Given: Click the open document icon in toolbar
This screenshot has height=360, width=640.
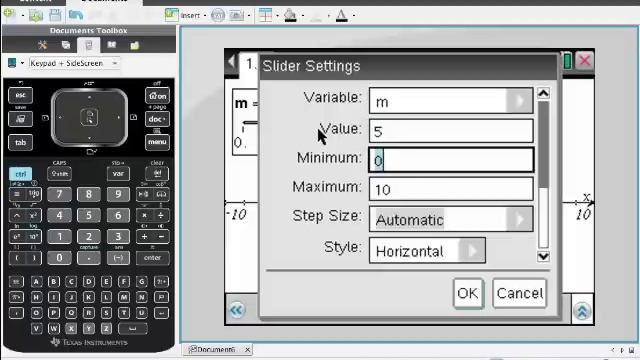Looking at the screenshot, I should tap(36, 15).
